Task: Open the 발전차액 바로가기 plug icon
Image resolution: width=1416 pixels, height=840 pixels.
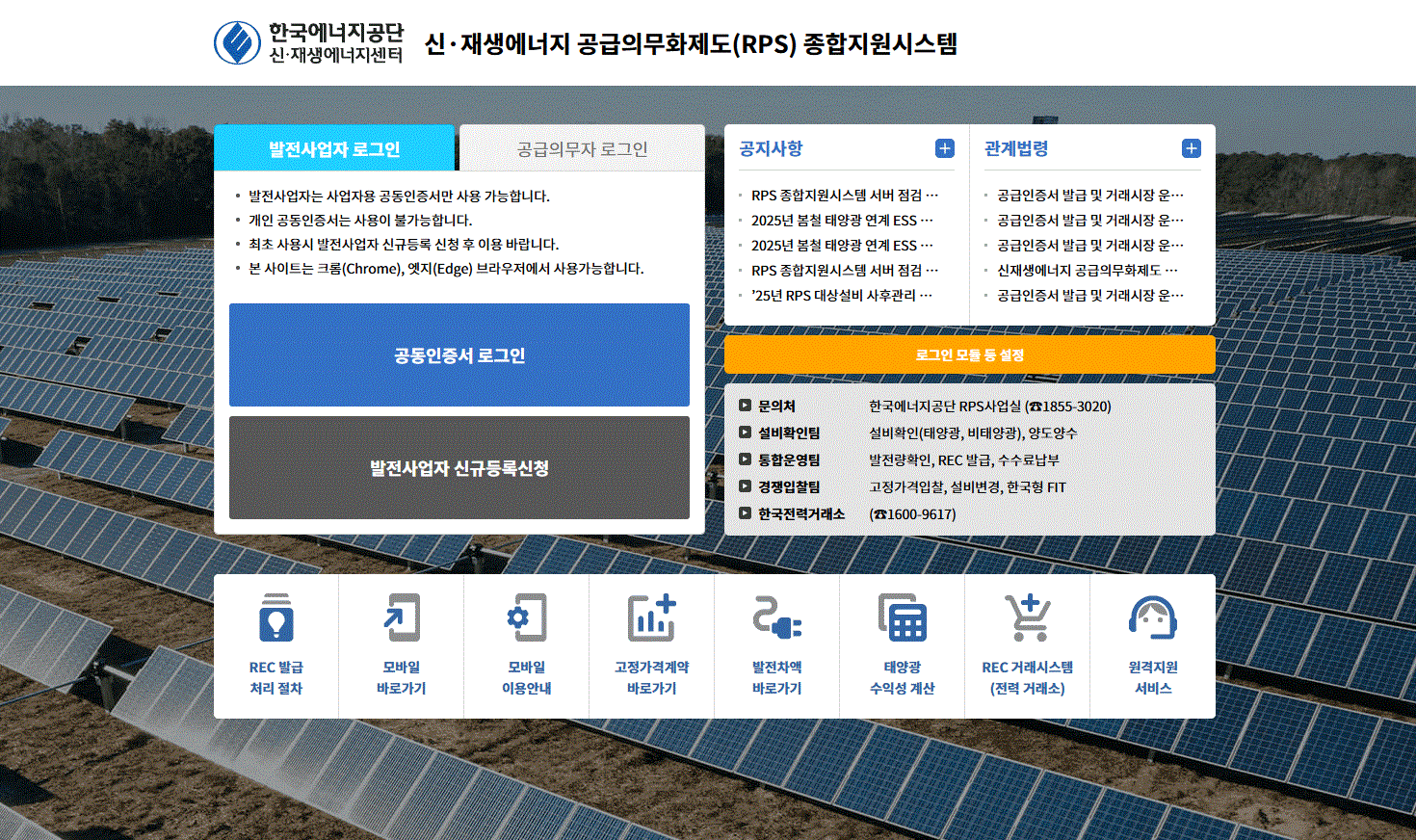Action: pyautogui.click(x=777, y=618)
